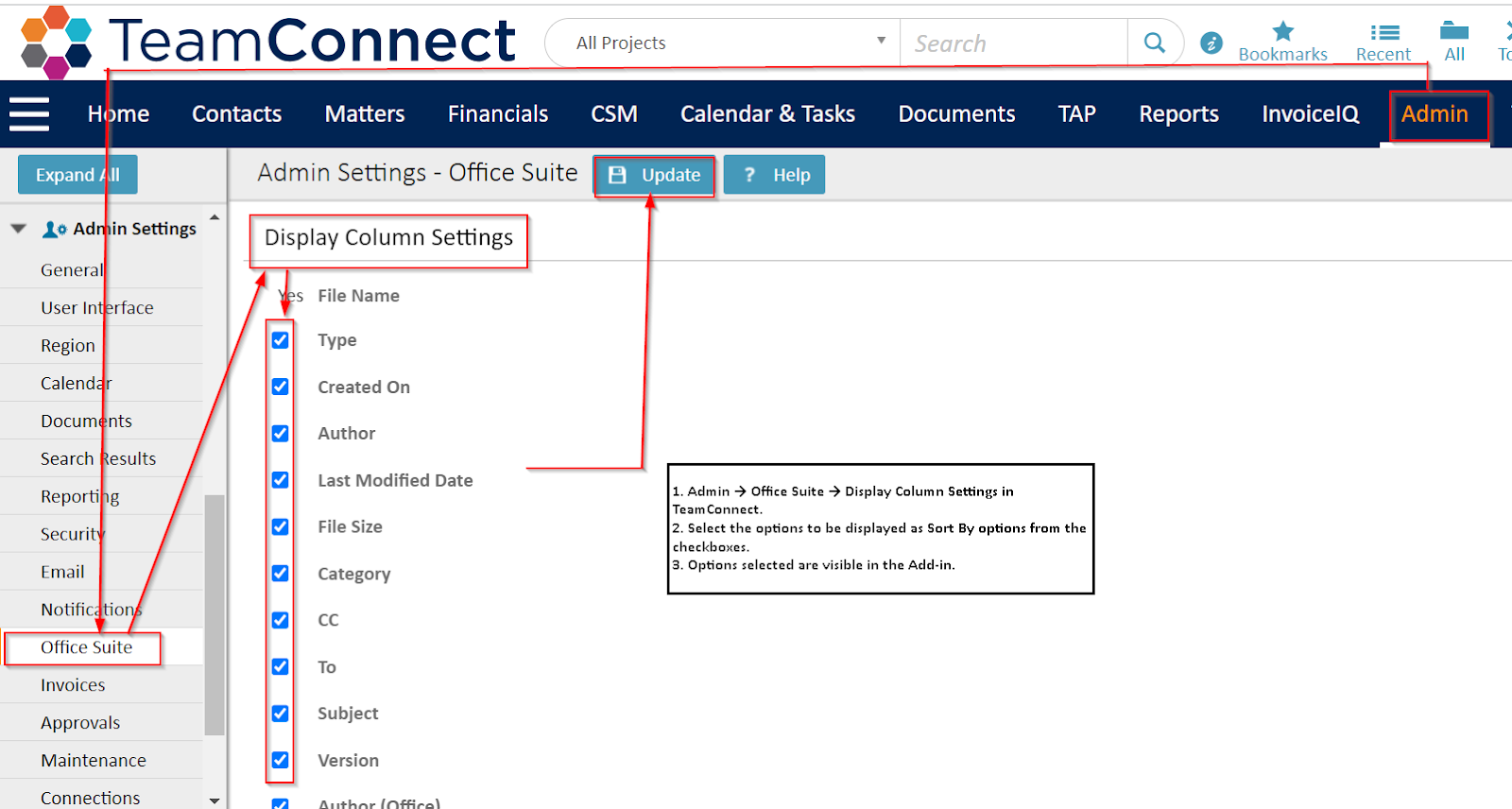Image resolution: width=1512 pixels, height=809 pixels.
Task: Open Calendar & Tasks tab
Action: click(767, 114)
